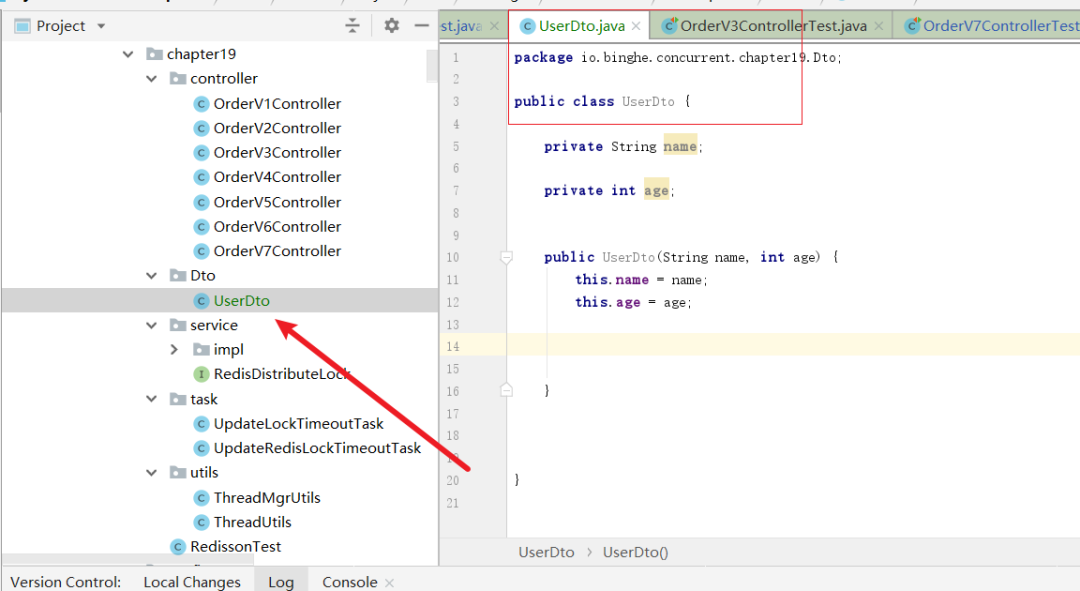
Task: Close the Console tab
Action: 389,583
